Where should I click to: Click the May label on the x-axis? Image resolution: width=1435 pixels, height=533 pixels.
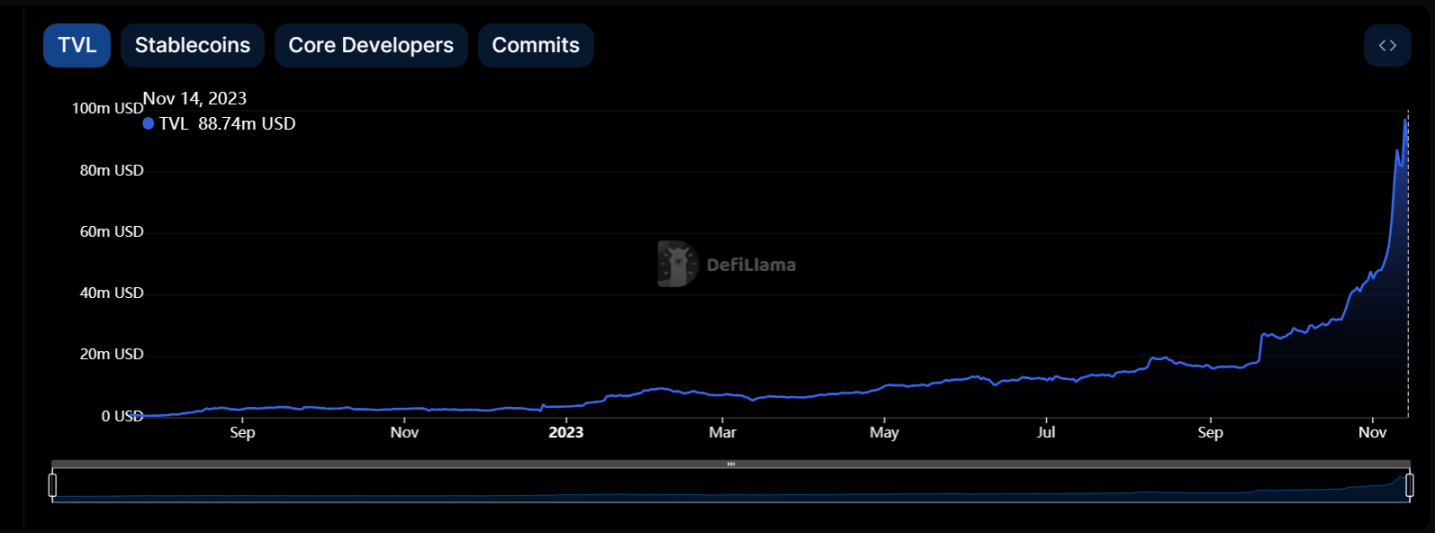[x=884, y=433]
